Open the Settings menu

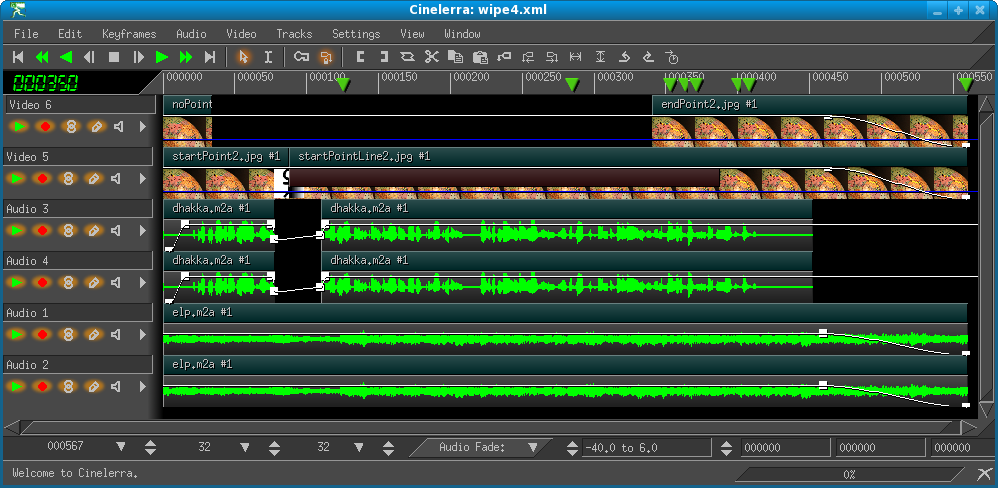coord(356,34)
